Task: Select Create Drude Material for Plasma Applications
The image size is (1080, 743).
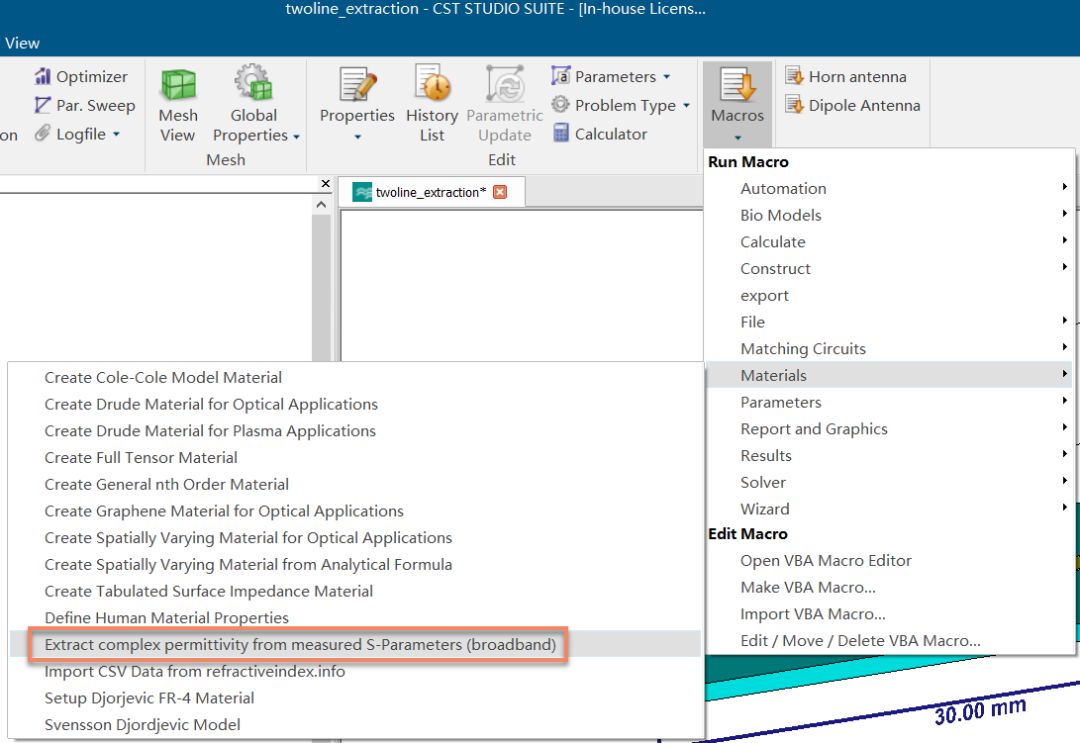Action: coord(355,431)
